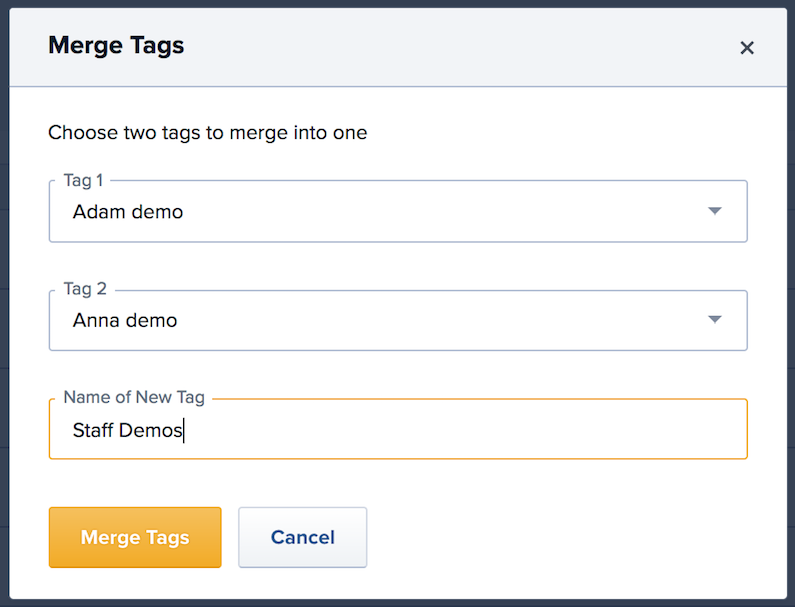
Task: Click the Tag 1 dropdown arrow
Action: (x=714, y=211)
